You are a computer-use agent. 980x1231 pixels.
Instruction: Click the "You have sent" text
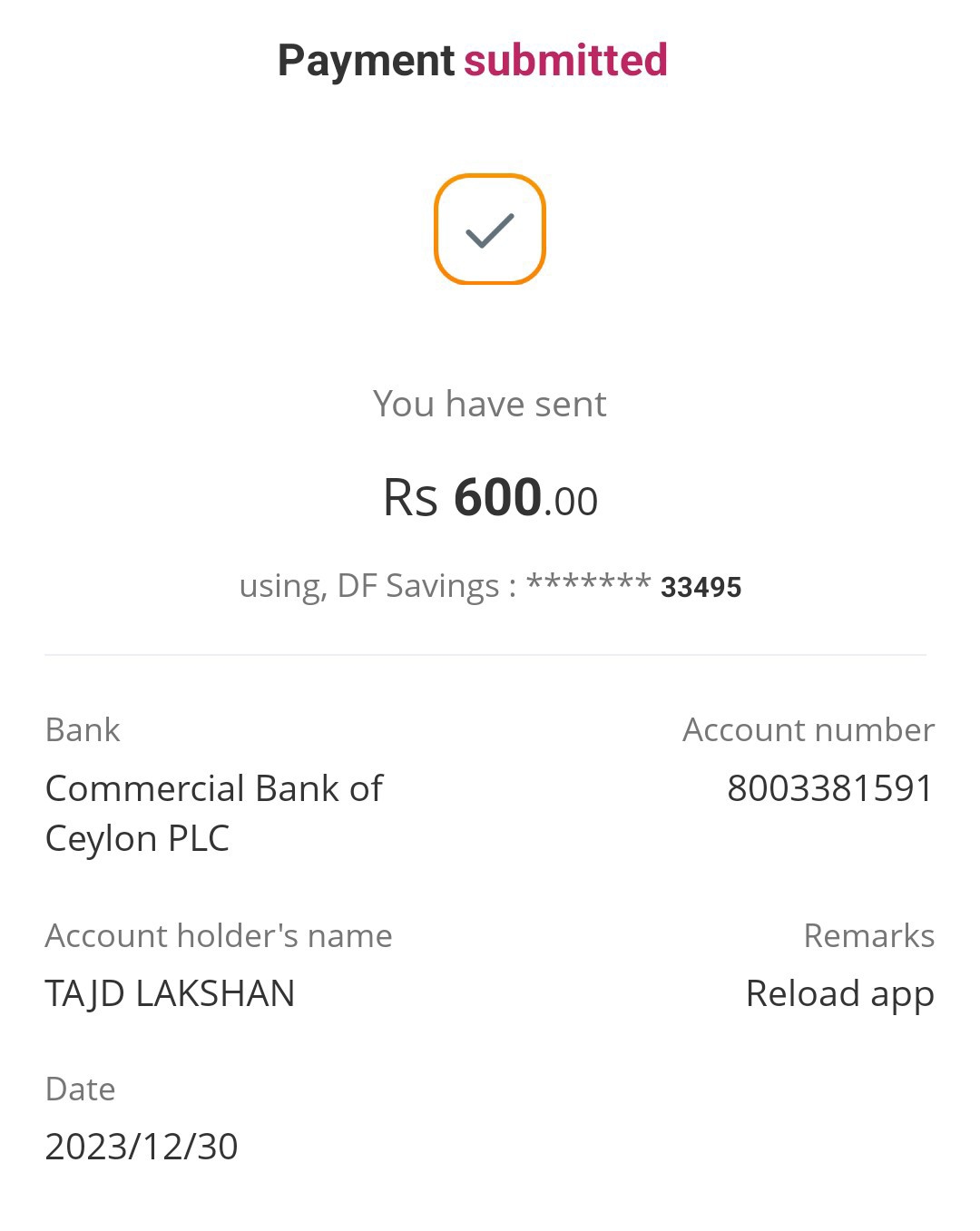tap(489, 404)
